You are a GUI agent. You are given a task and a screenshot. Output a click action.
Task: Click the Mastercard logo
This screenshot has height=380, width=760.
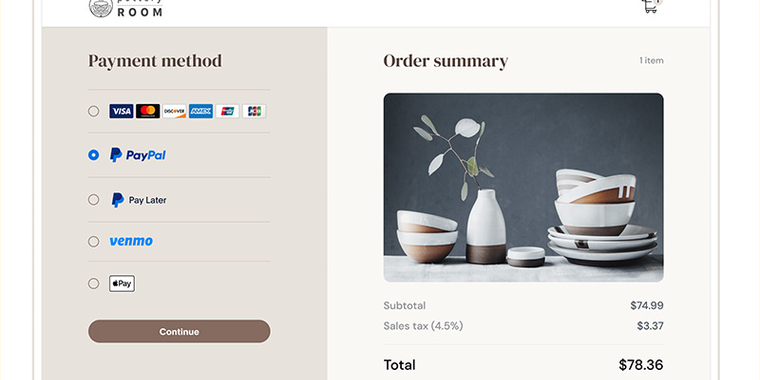coord(148,111)
